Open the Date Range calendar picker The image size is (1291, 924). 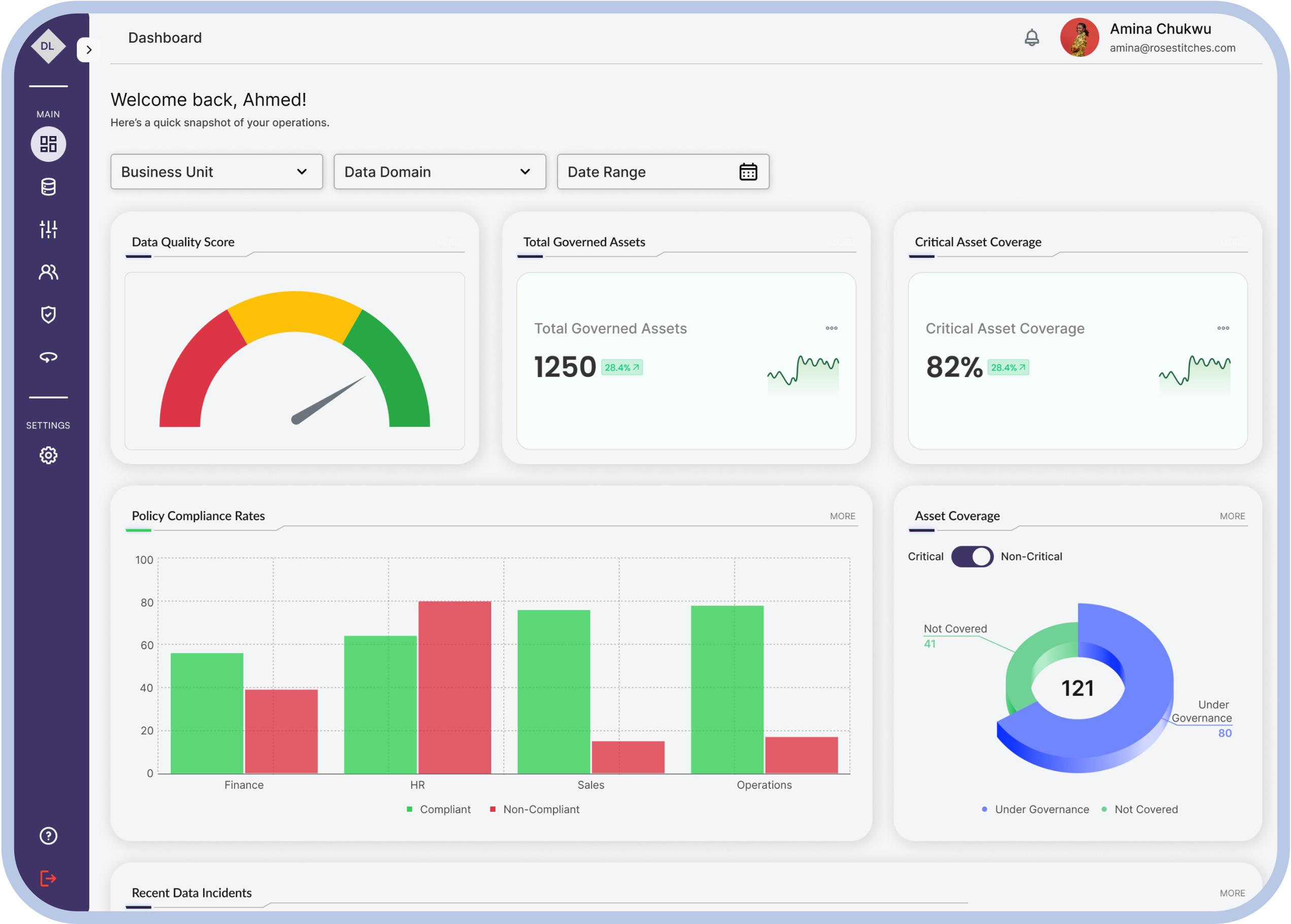(748, 172)
